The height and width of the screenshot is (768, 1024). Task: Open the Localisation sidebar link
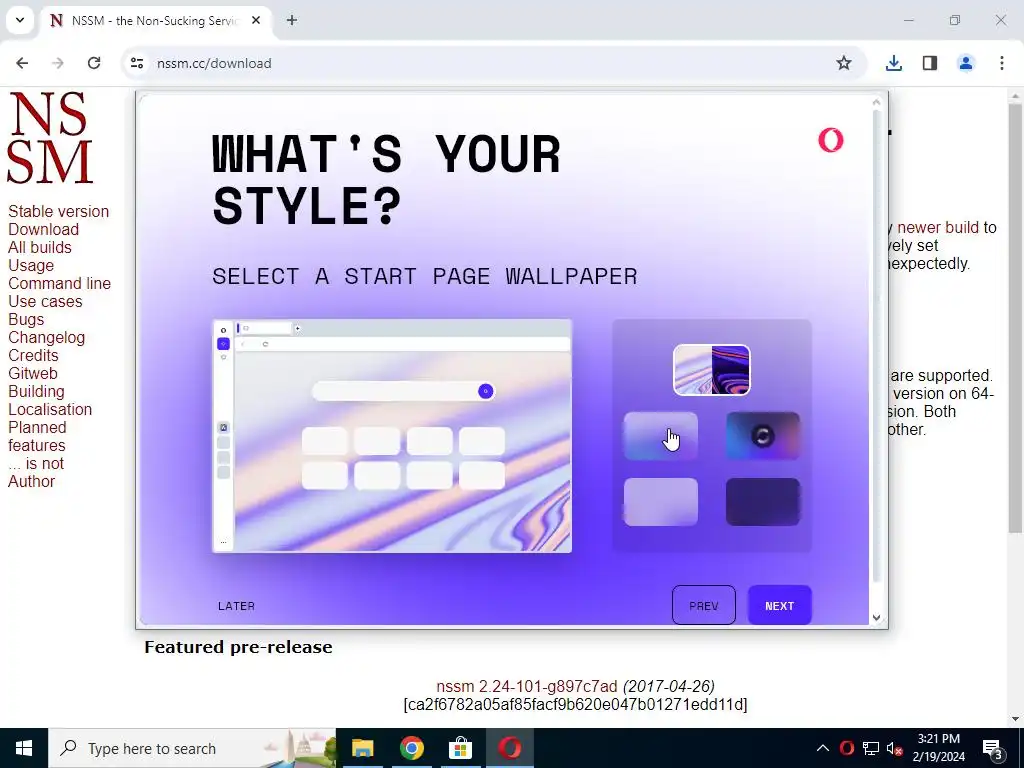pos(50,409)
